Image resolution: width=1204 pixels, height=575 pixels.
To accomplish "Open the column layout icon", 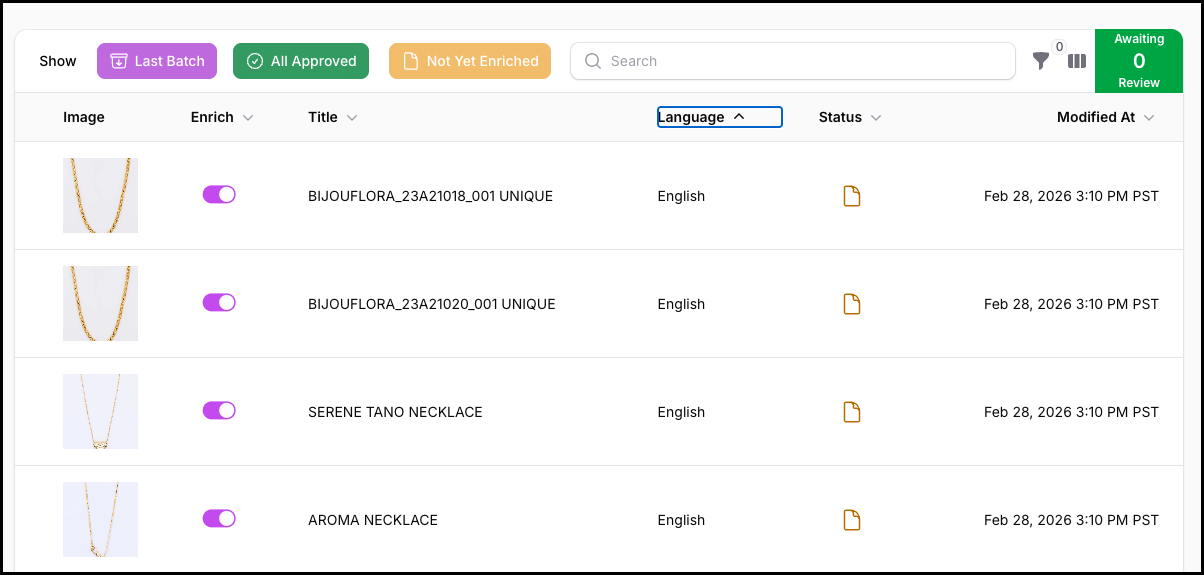I will [x=1077, y=62].
